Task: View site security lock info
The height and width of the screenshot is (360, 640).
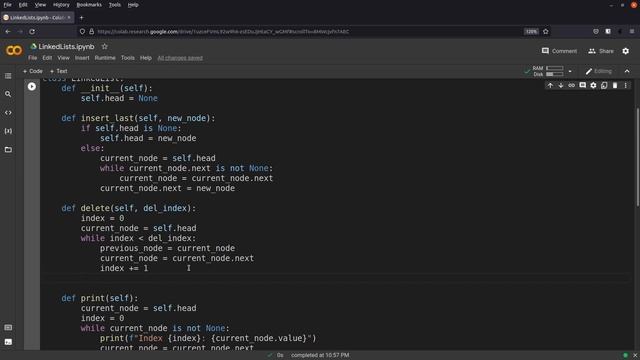Action: 91,31
